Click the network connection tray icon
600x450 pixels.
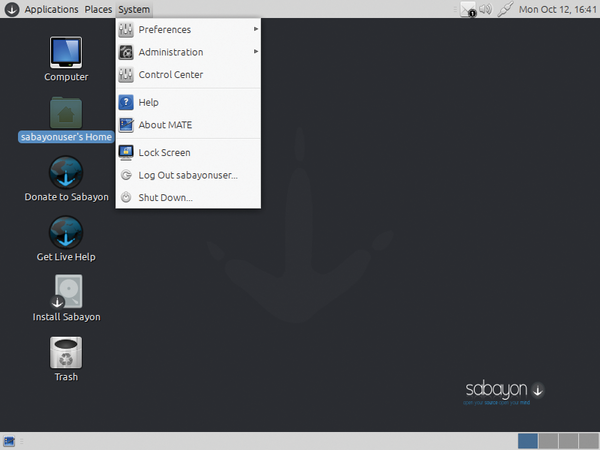(505, 9)
